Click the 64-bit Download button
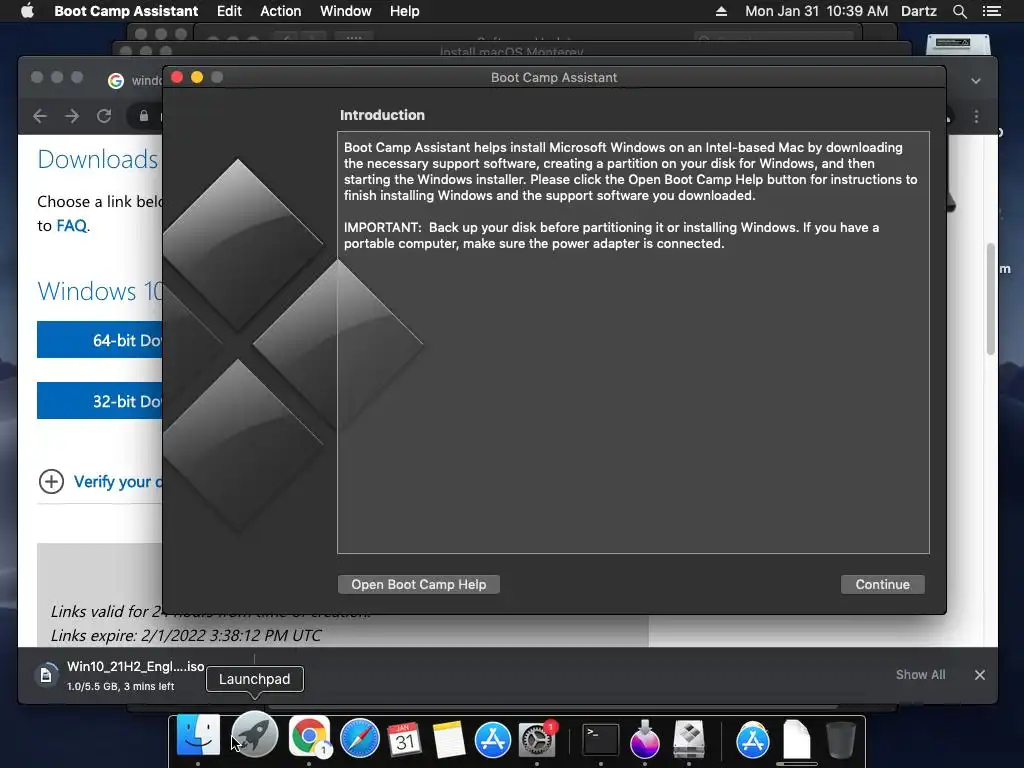 click(x=99, y=340)
